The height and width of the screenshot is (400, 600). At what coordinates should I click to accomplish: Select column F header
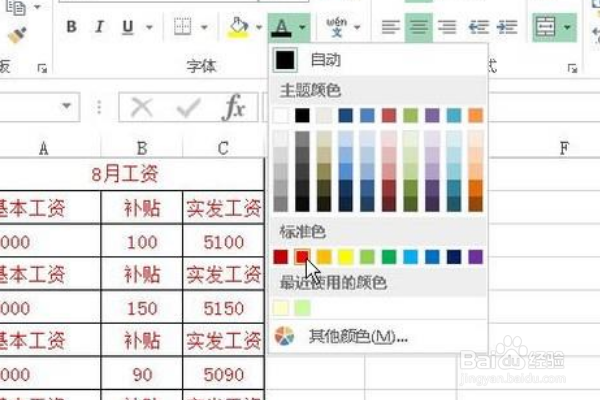tap(564, 148)
